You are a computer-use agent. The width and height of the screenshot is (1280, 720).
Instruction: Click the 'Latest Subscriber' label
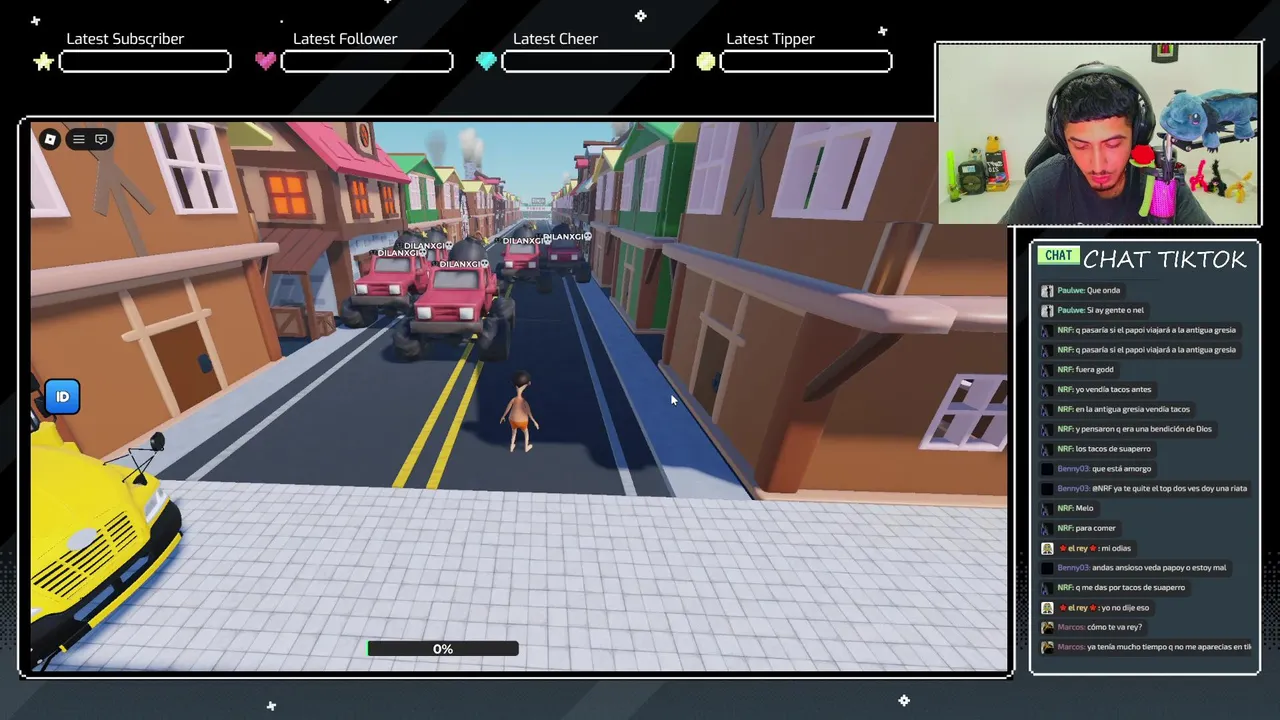tap(125, 39)
